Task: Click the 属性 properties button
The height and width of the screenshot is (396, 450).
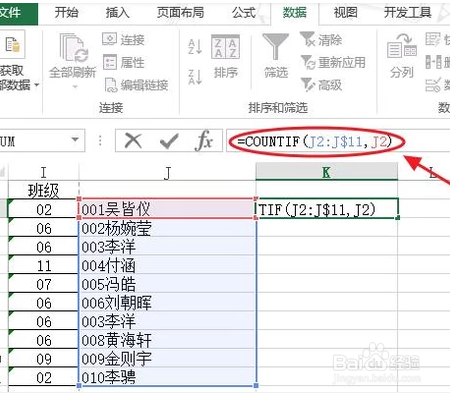Action: [x=124, y=62]
